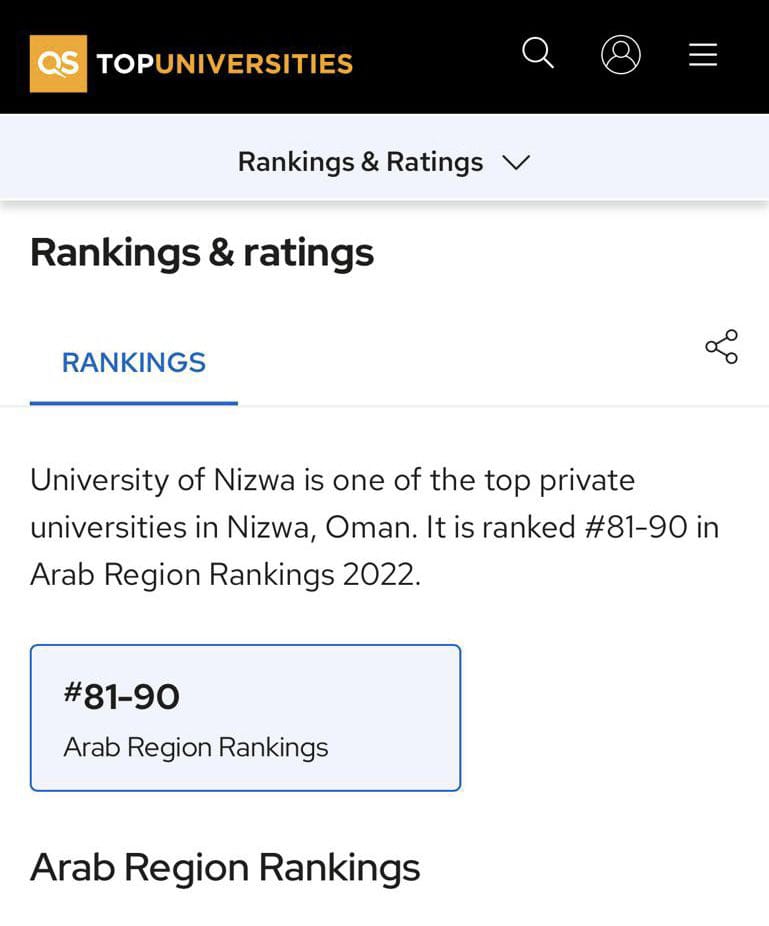Click the light blue sub-navigation bar
This screenshot has height=926, width=769.
click(384, 156)
